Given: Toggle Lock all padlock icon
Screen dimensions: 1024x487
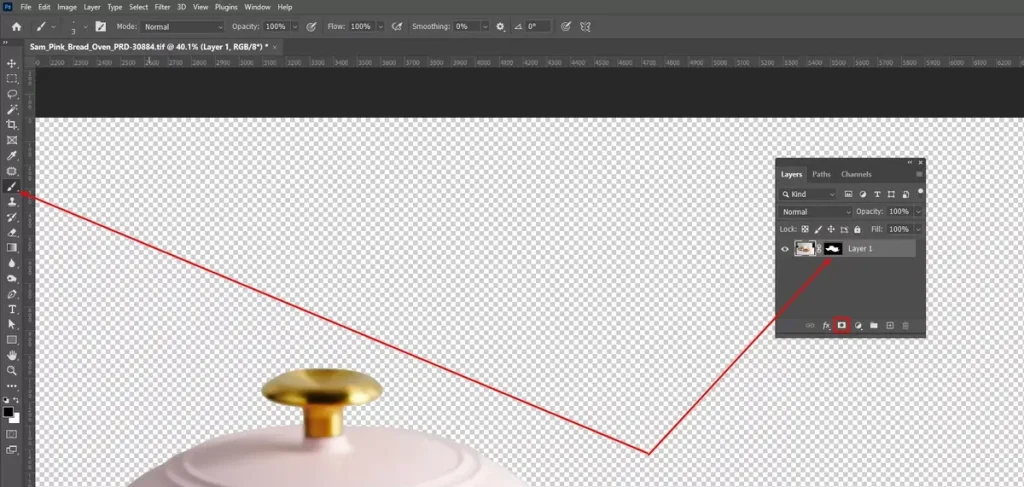Looking at the screenshot, I should click(x=857, y=229).
